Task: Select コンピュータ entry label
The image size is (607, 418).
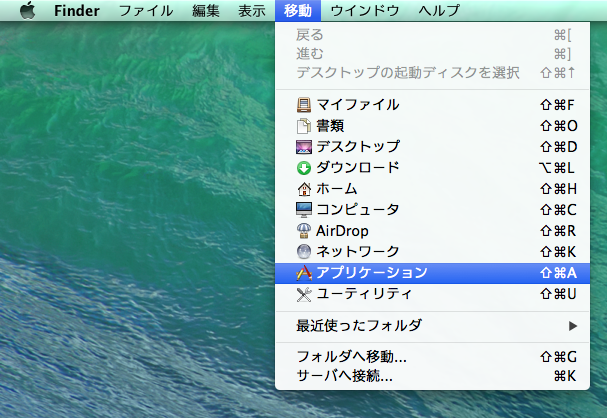Action: (x=358, y=210)
